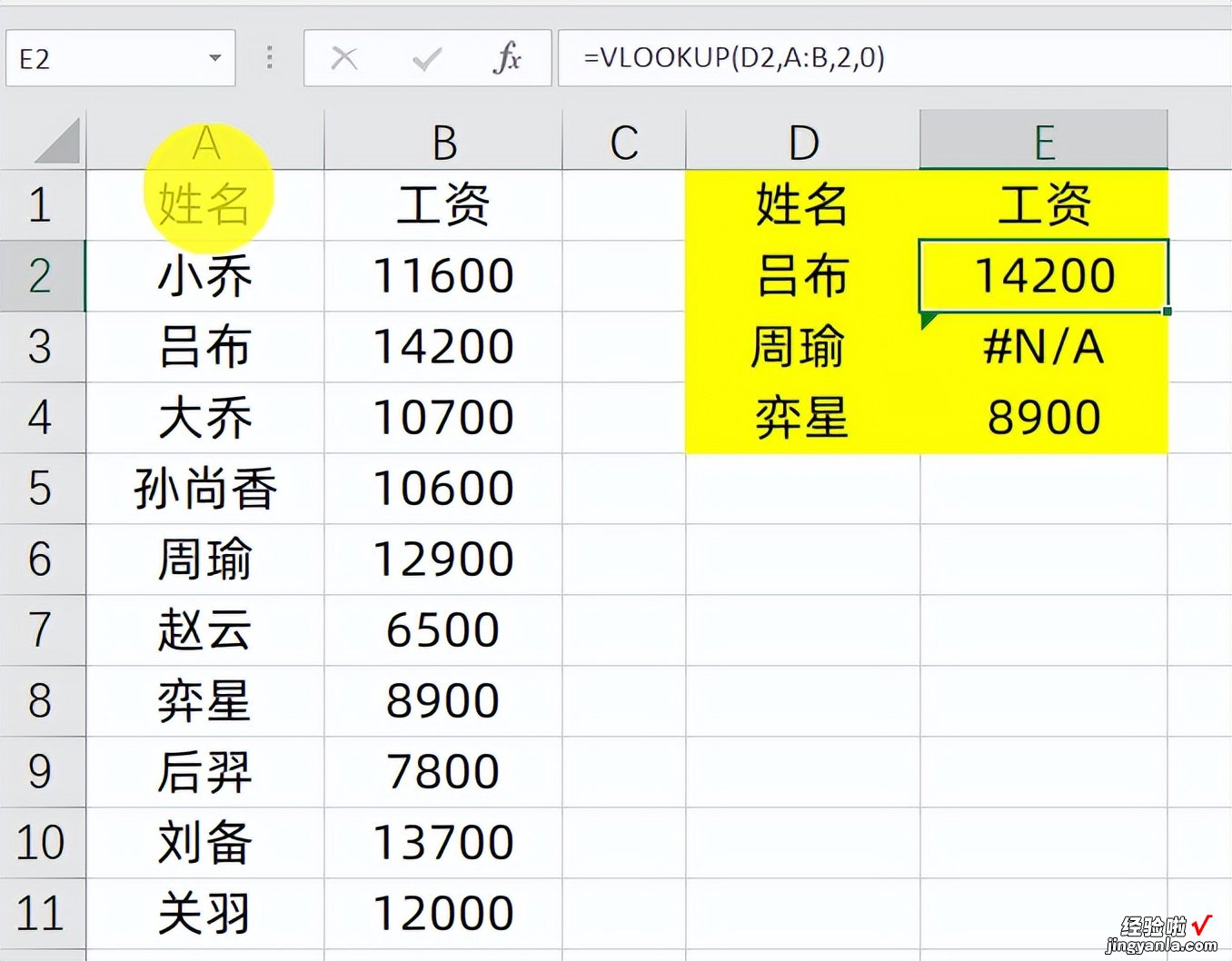Confirm formula with the checkmark icon

tap(426, 59)
